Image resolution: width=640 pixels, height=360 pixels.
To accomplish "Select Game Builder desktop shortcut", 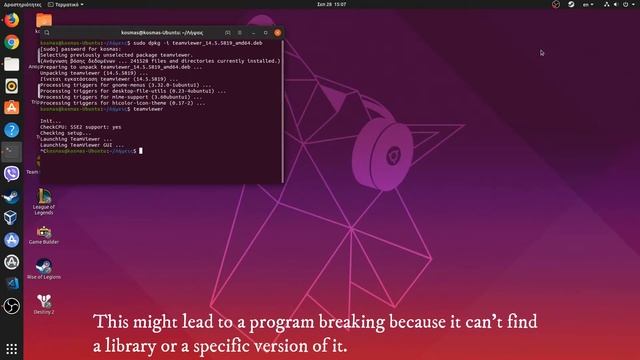I will pos(44,235).
